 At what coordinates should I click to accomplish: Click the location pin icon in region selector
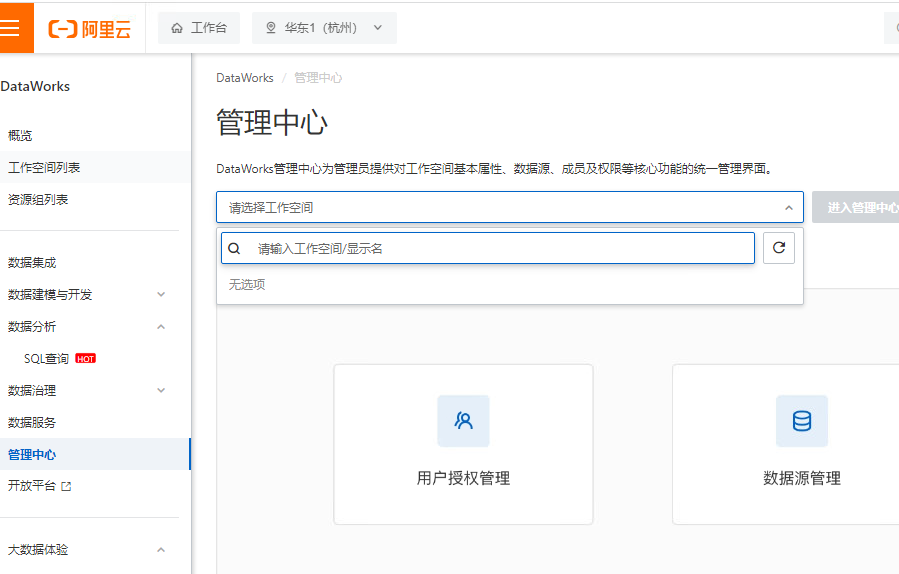click(271, 28)
